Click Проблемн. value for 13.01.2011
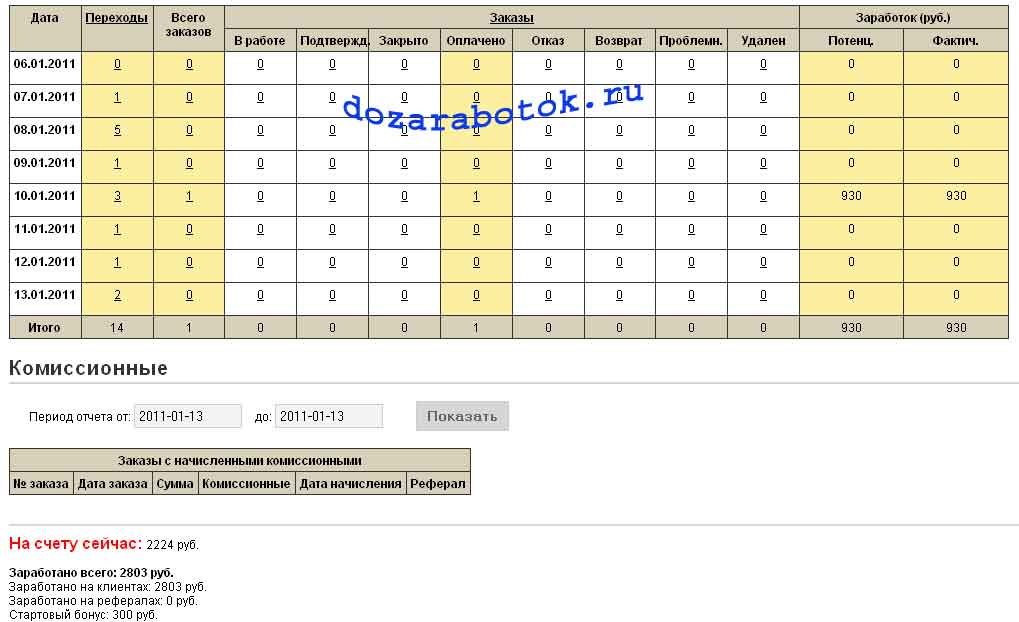Viewport: 1019px width, 622px height. pyautogui.click(x=691, y=295)
